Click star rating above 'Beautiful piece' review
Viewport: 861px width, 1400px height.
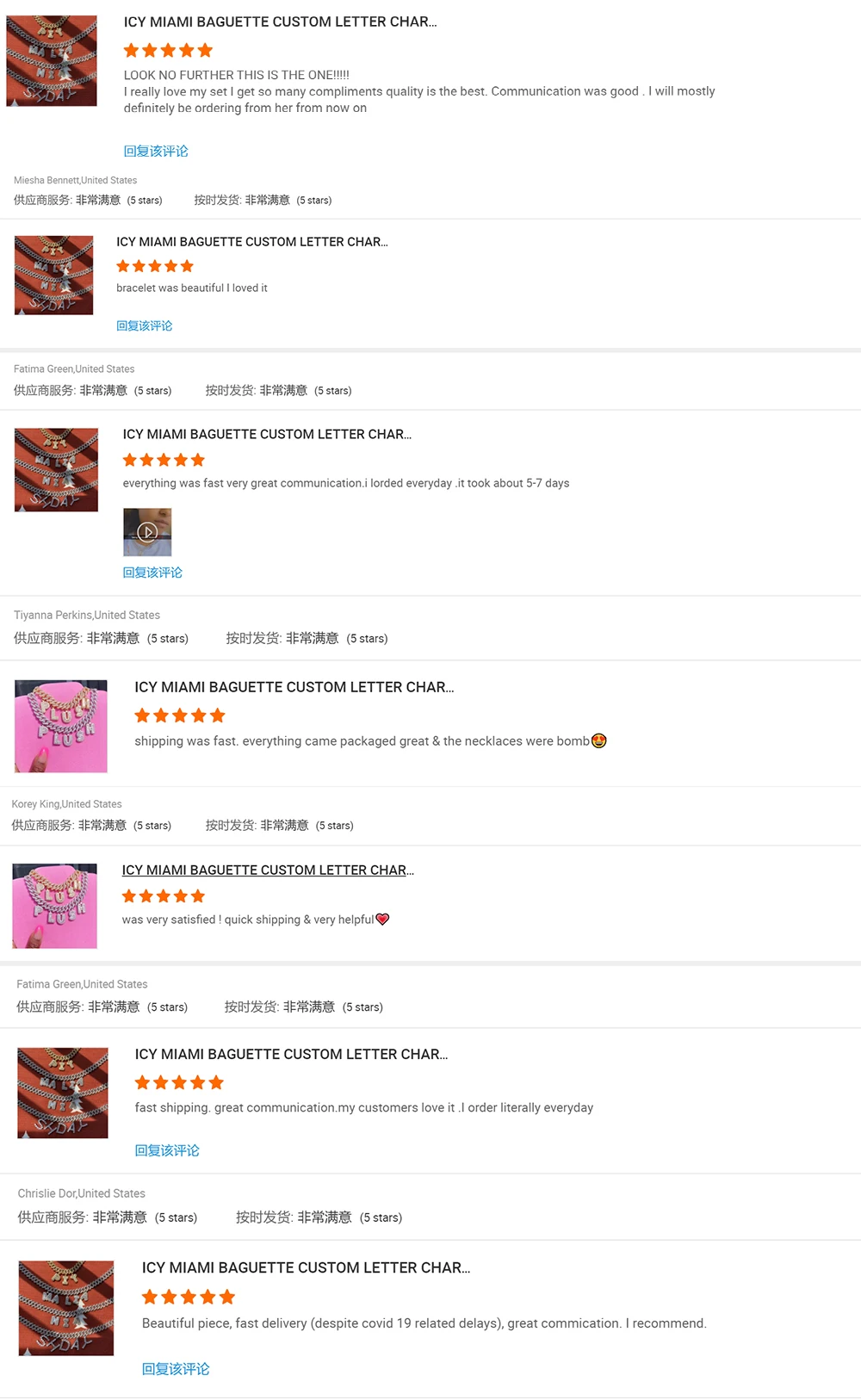click(x=189, y=1297)
